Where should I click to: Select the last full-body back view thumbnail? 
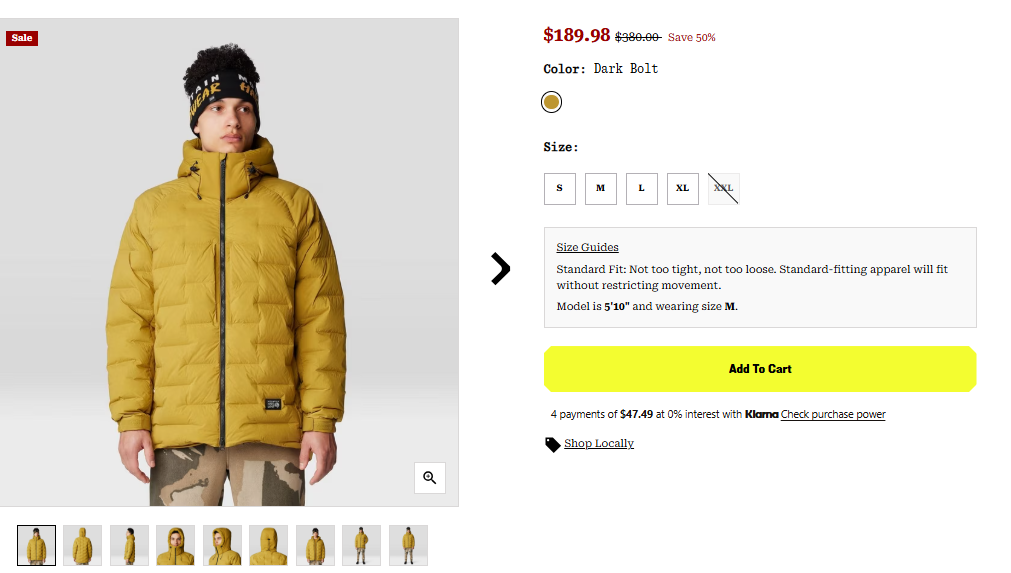pyautogui.click(x=408, y=545)
